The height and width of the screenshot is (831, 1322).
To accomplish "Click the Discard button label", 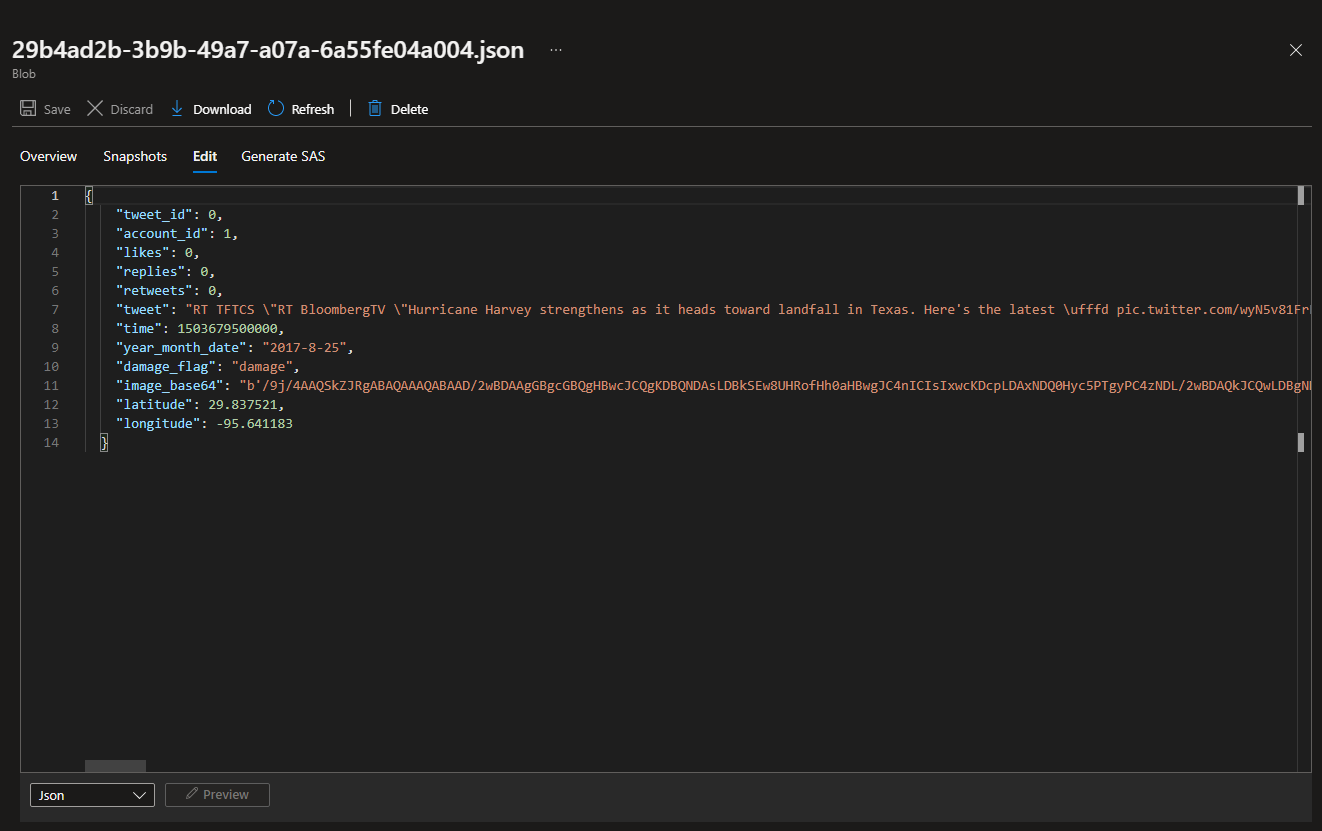I will pos(132,109).
